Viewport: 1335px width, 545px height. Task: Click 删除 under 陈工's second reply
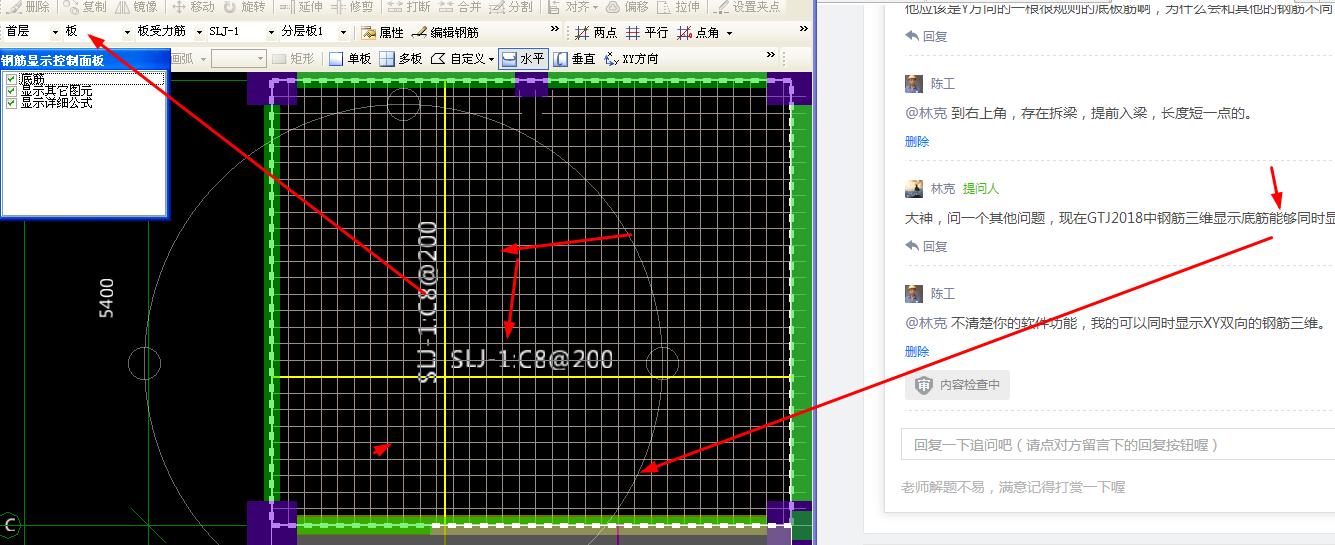point(917,352)
